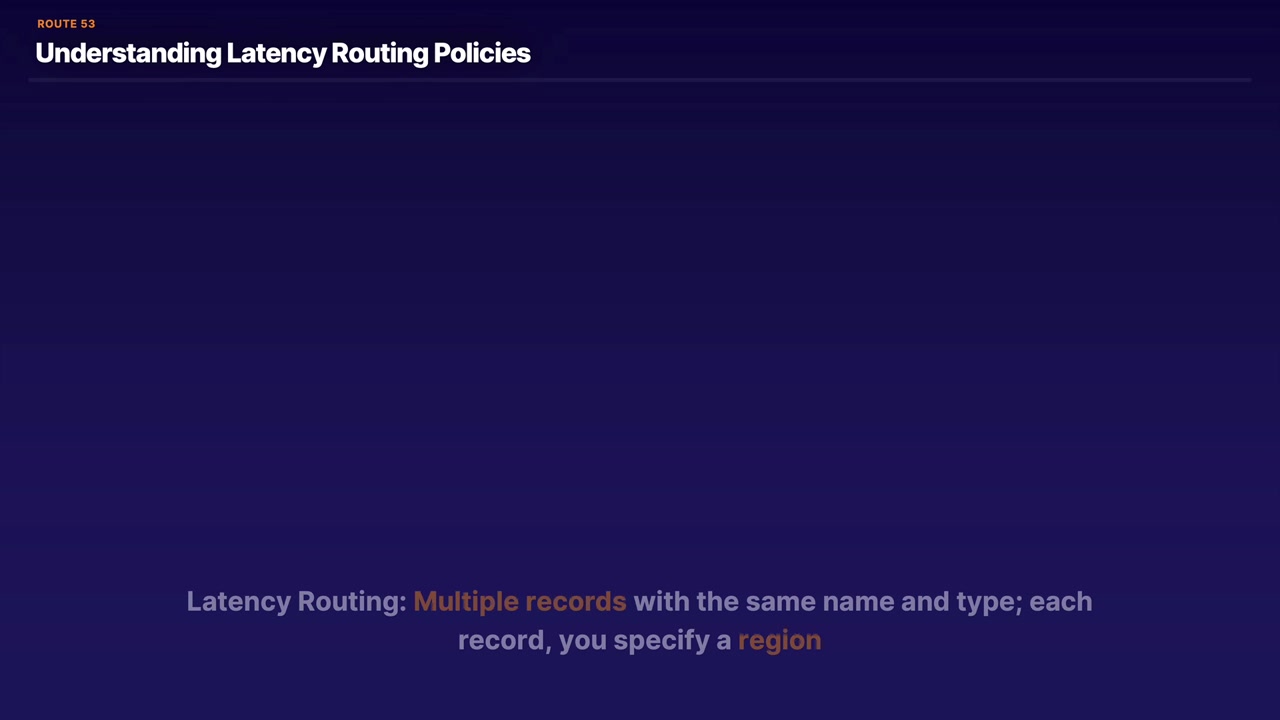
Task: Click the slide title Understanding Latency Routing Policies
Action: (282, 53)
